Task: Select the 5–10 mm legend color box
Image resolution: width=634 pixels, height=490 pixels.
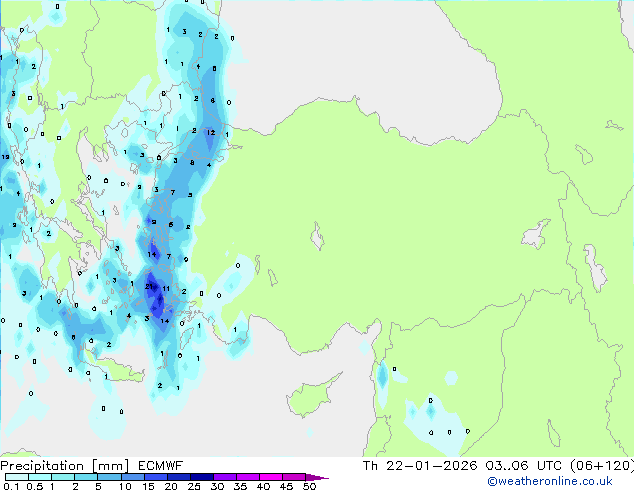Action: 109,477
